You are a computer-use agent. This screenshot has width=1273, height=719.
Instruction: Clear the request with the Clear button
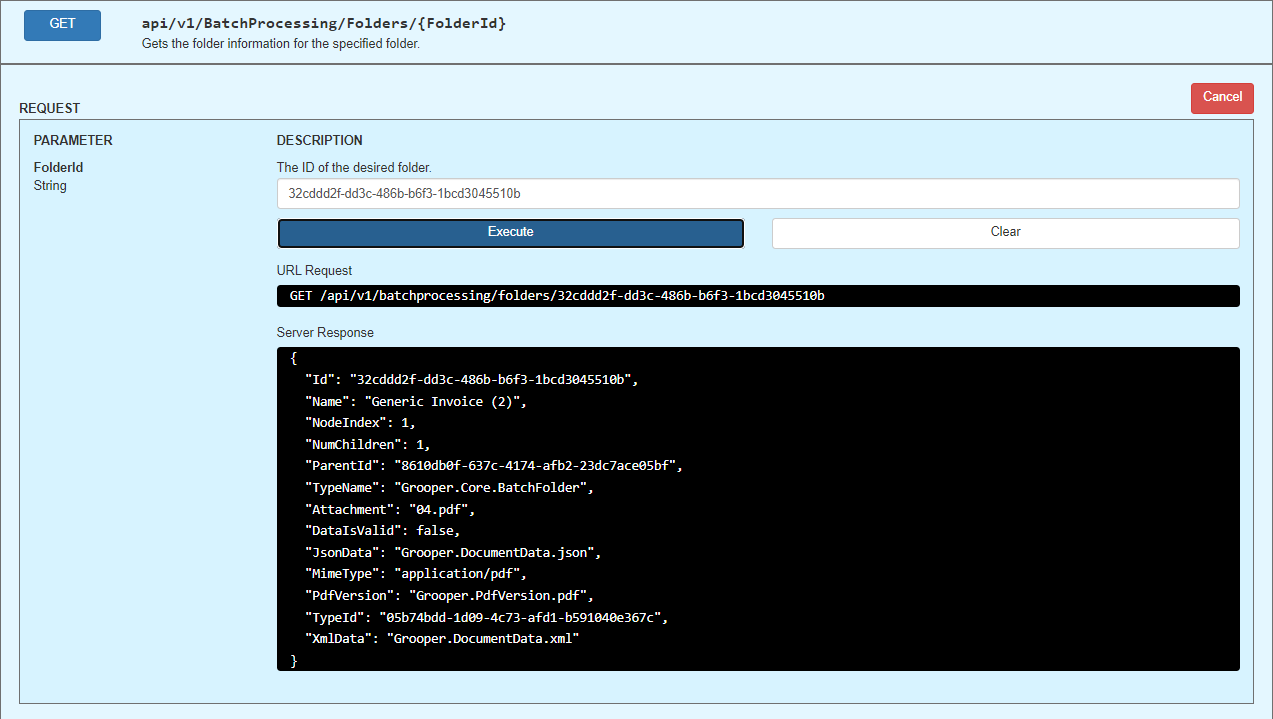(x=1005, y=232)
